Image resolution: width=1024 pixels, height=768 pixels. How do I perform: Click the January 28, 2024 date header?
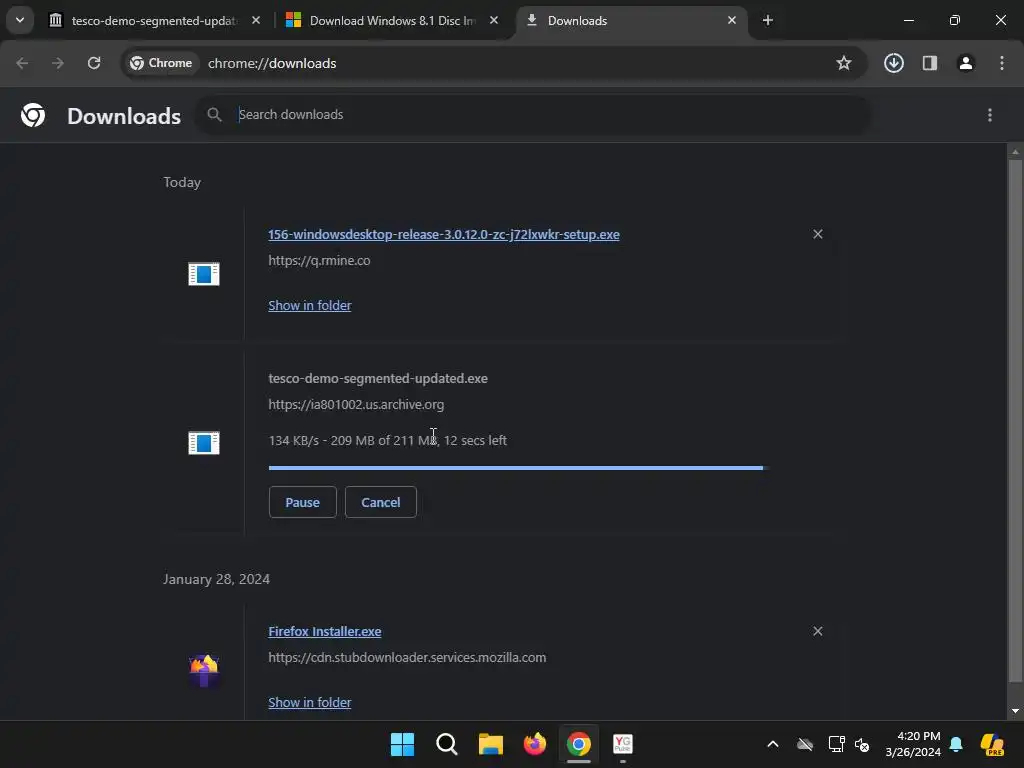216,579
